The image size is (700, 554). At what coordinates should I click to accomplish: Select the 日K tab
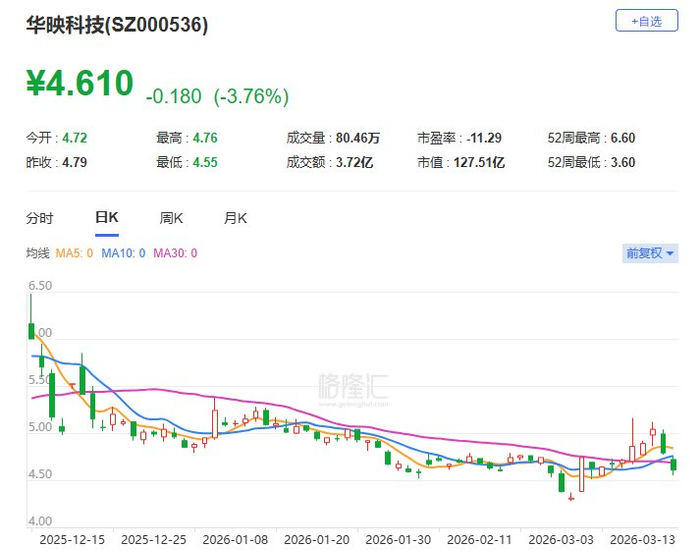107,217
